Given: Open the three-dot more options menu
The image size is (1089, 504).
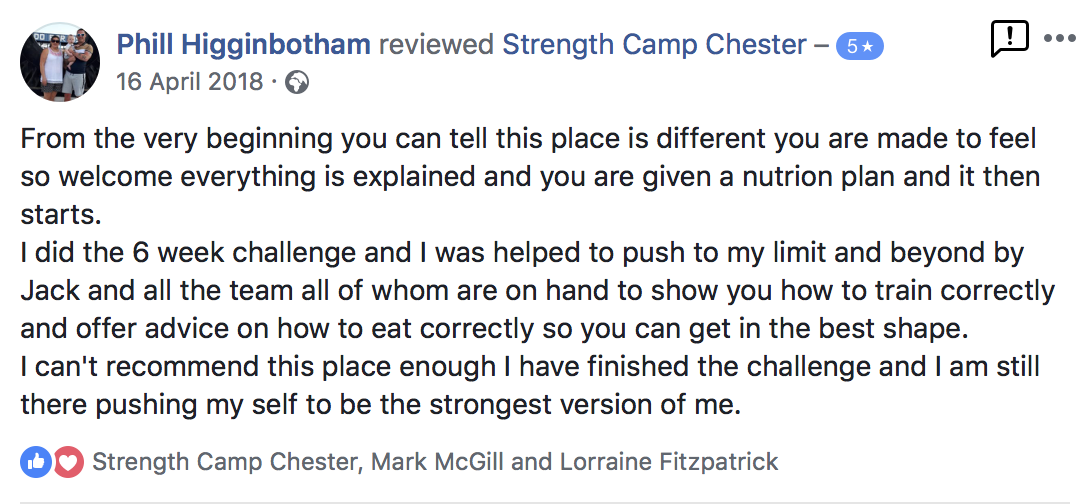Looking at the screenshot, I should point(1060,39).
